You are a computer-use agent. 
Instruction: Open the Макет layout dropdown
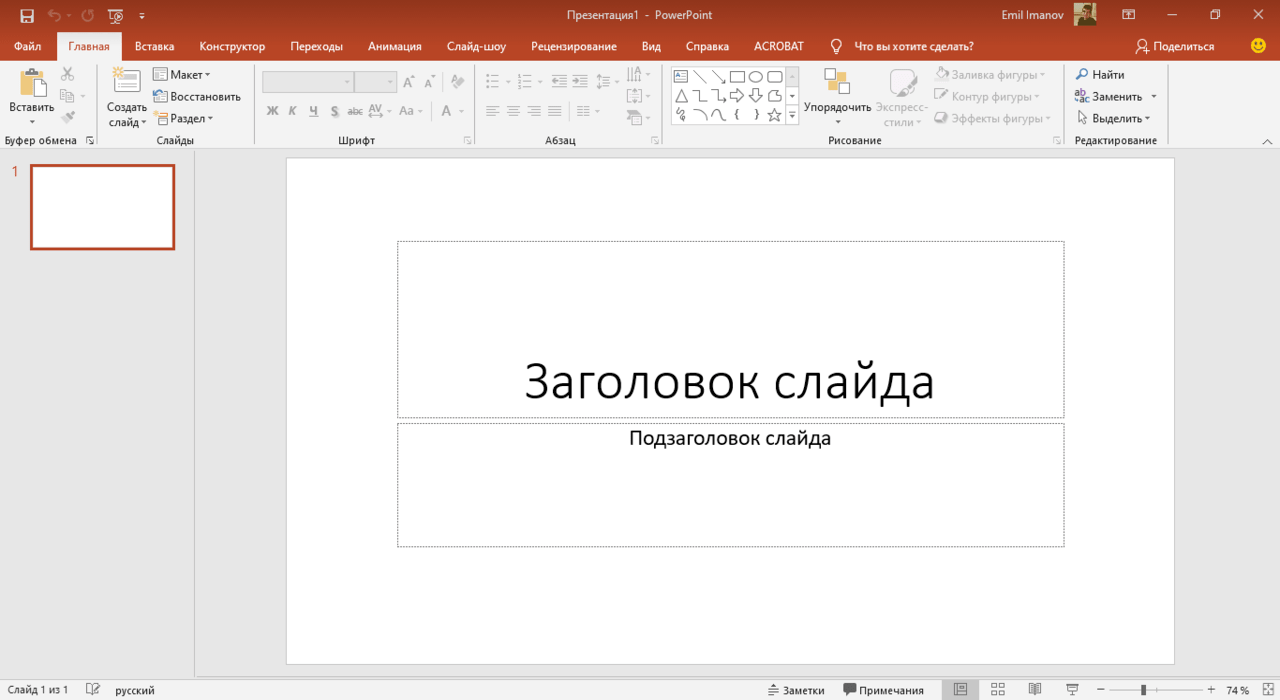pyautogui.click(x=182, y=75)
